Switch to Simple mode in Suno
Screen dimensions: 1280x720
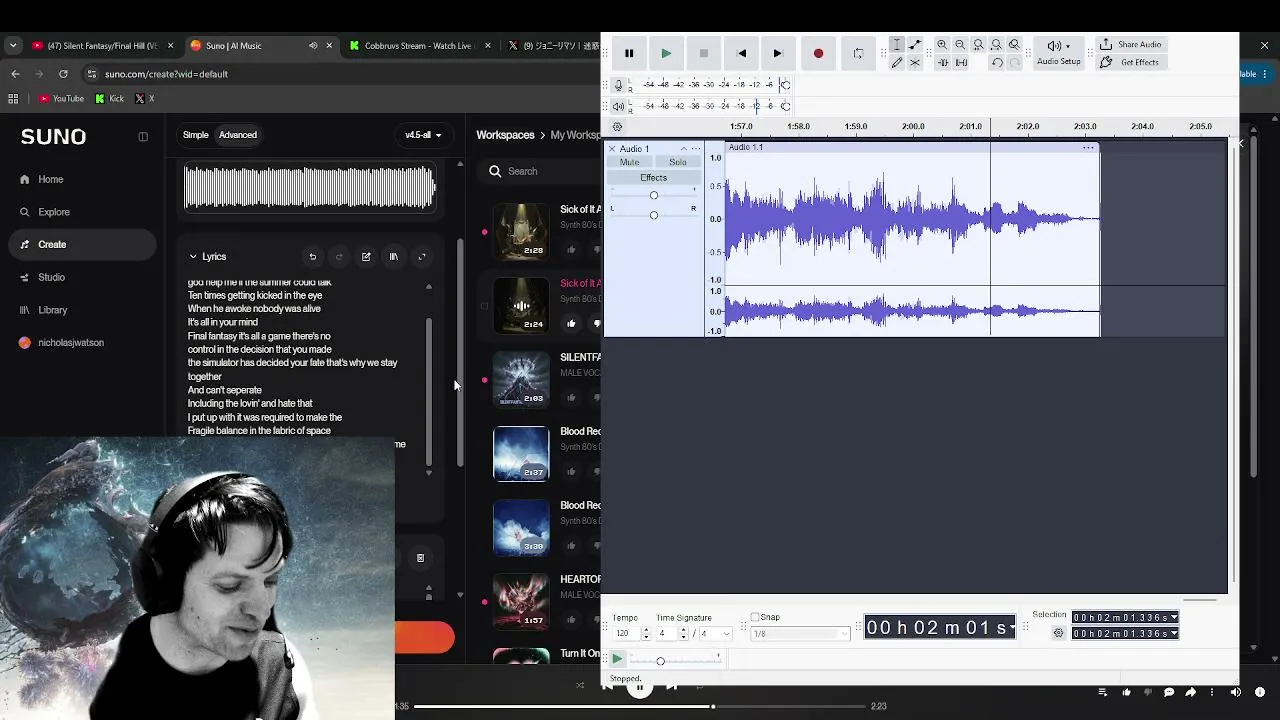pyautogui.click(x=196, y=135)
